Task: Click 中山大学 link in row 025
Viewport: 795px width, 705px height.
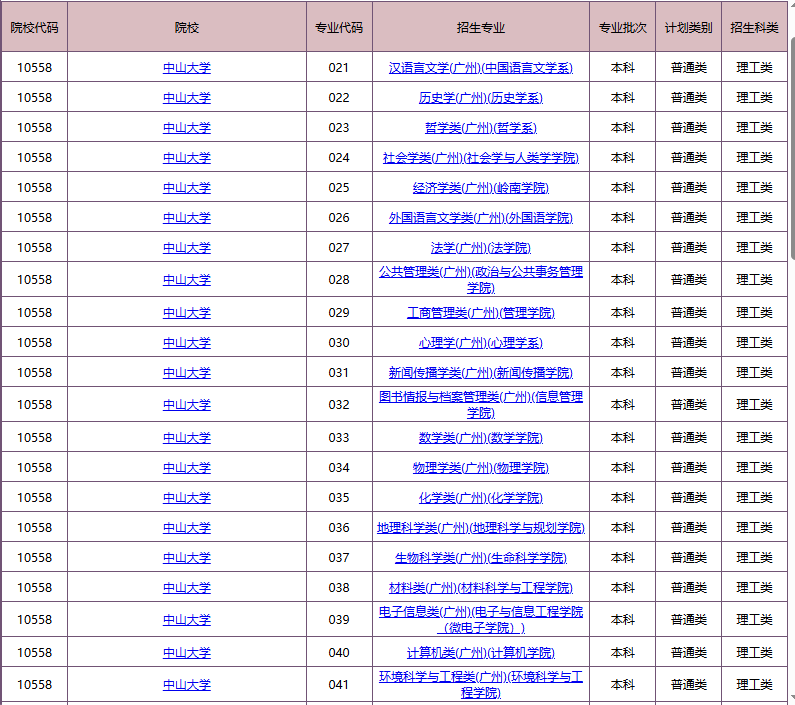Action: pyautogui.click(x=187, y=188)
